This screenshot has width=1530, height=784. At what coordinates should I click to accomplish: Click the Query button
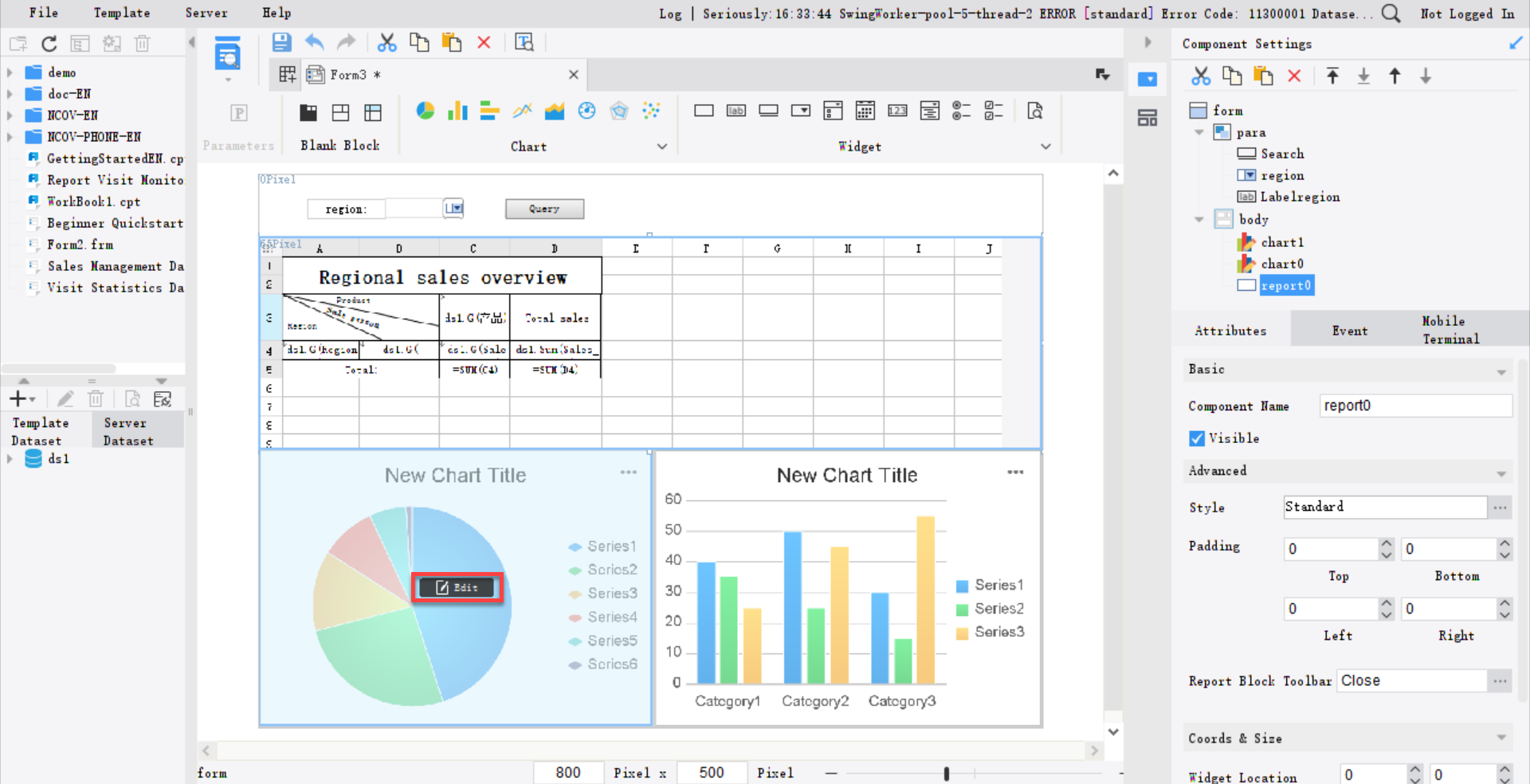543,208
